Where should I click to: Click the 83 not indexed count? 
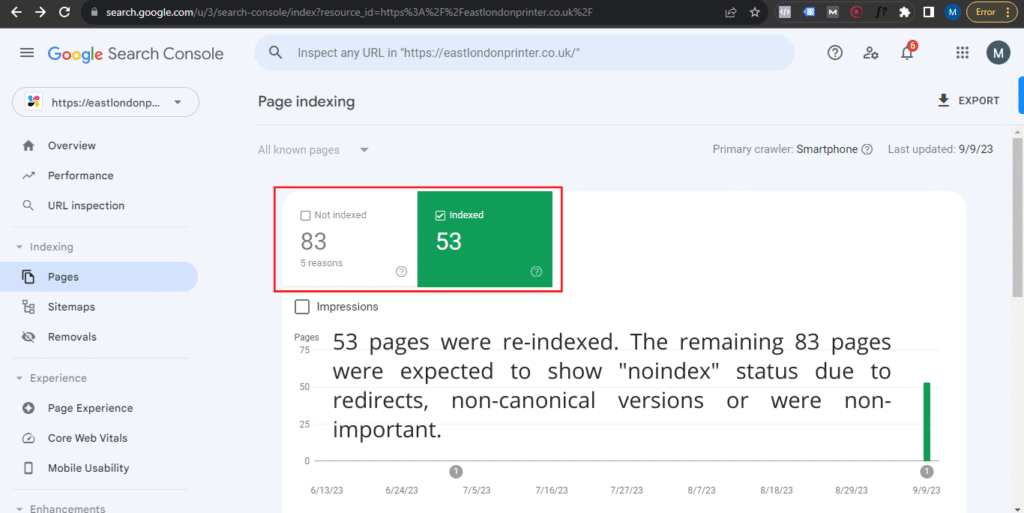click(x=313, y=242)
